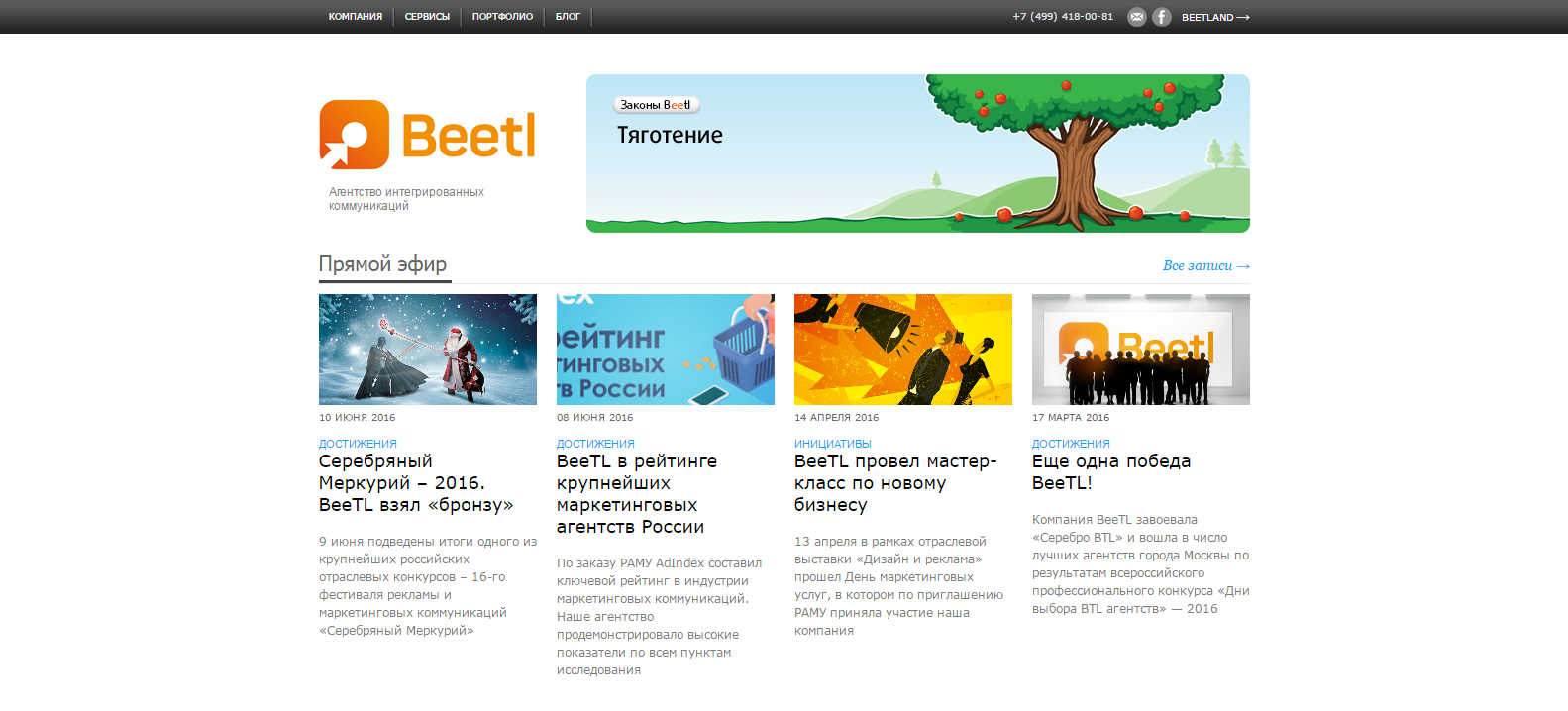Click the summary starting По заказу РАМУ AdIndex
Image resolution: width=1568 pixels, height=711 pixels.
[x=659, y=617]
